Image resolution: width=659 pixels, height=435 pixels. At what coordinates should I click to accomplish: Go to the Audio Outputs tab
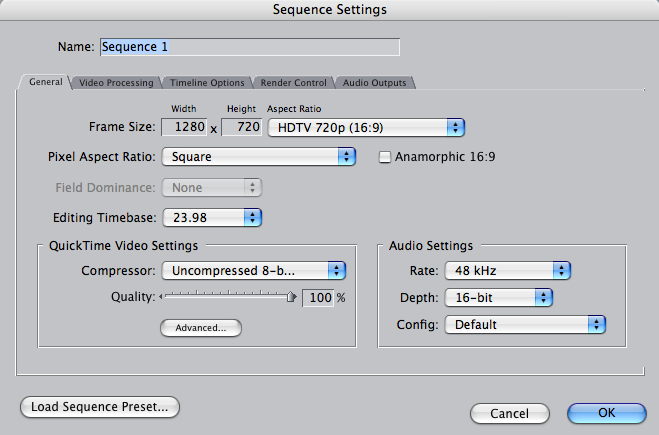click(374, 83)
